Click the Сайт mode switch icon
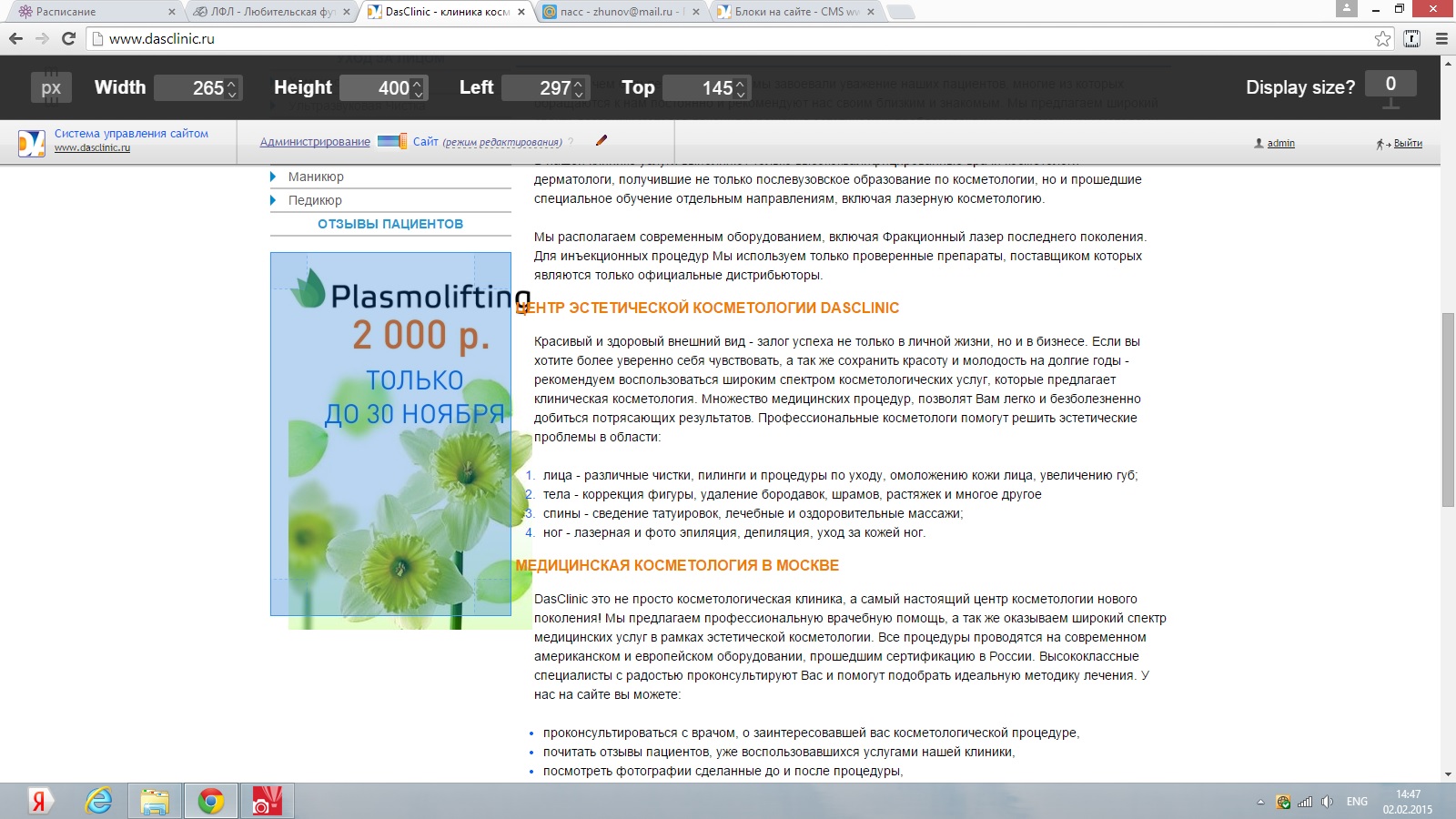1456x819 pixels. (x=391, y=141)
